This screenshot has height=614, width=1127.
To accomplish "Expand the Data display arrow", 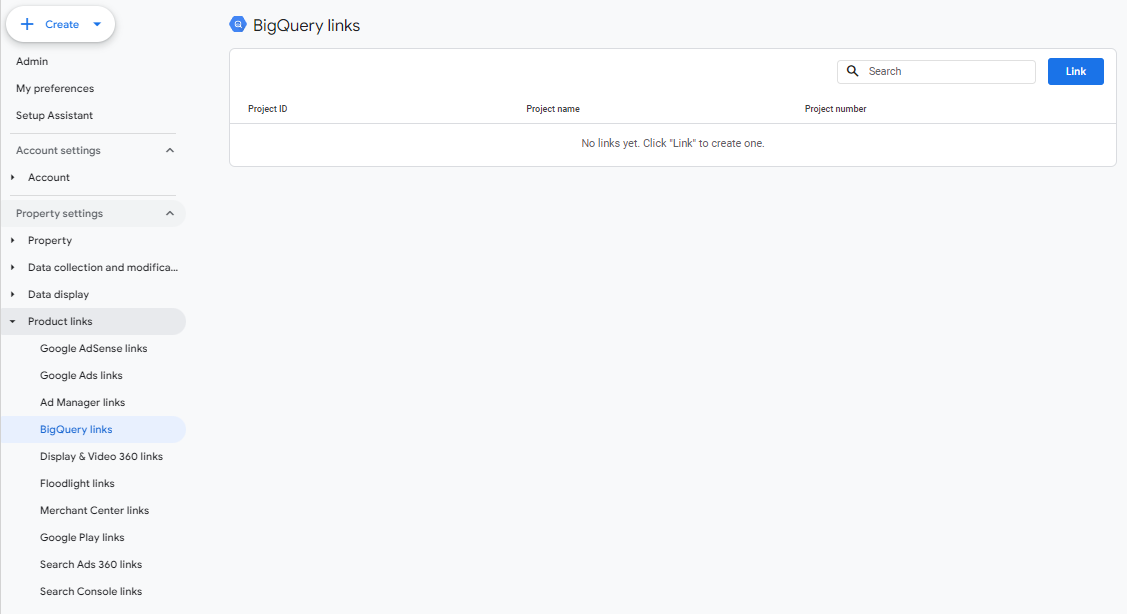I will click(x=12, y=295).
